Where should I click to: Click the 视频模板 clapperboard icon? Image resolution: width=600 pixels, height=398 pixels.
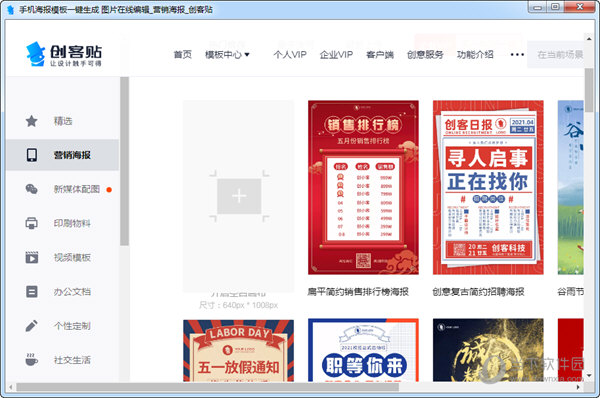pyautogui.click(x=31, y=257)
